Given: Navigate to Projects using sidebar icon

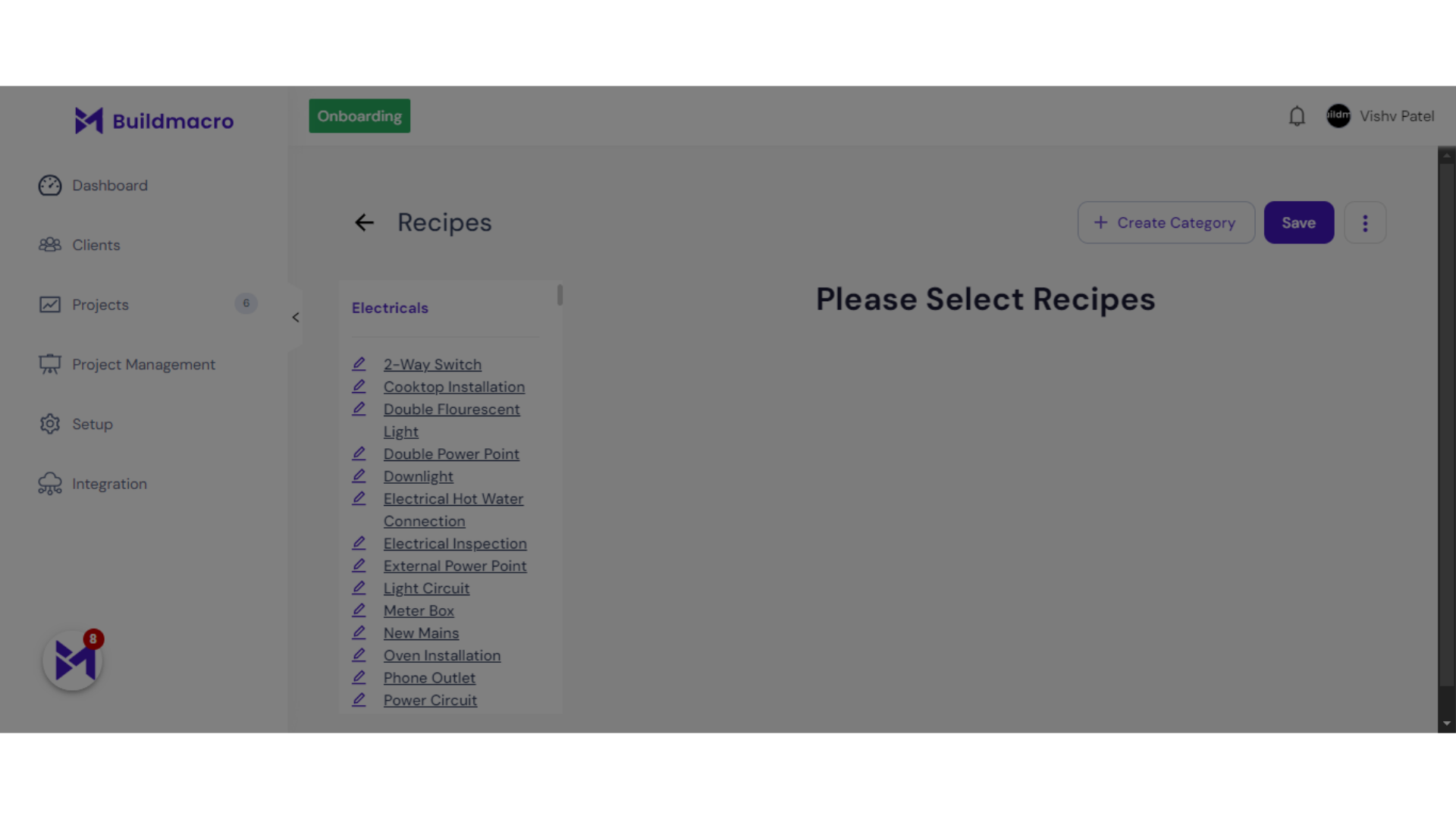Looking at the screenshot, I should click(50, 303).
